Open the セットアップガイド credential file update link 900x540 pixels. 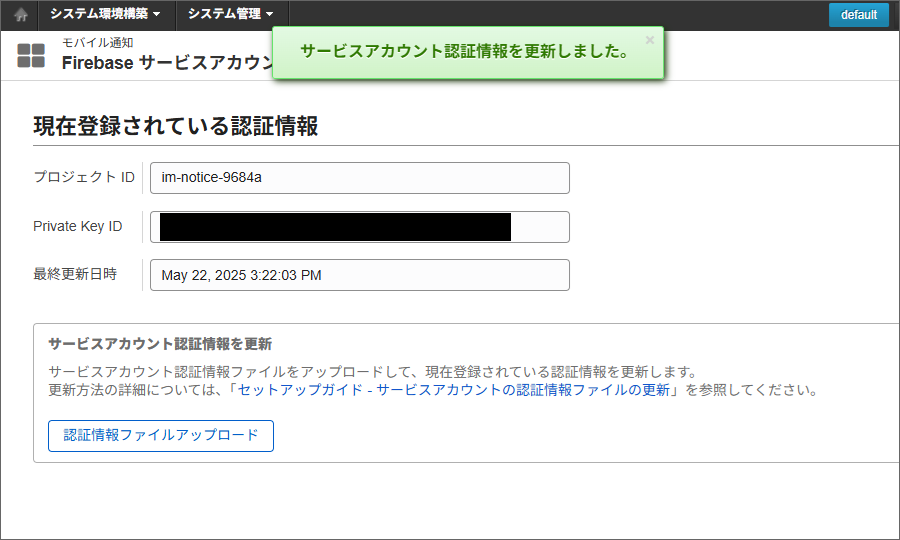pos(454,390)
